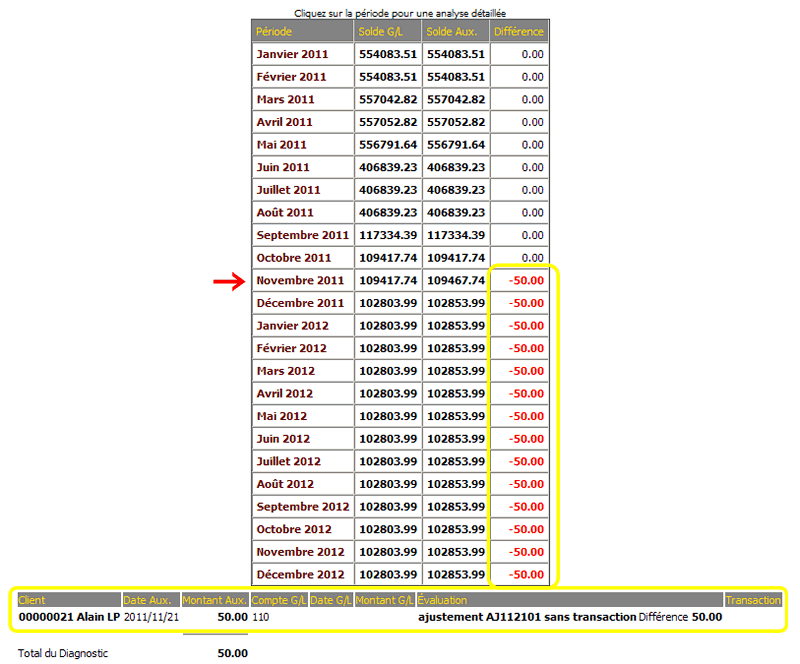Click the Février 2012 period link
This screenshot has width=800, height=664.
[292, 348]
